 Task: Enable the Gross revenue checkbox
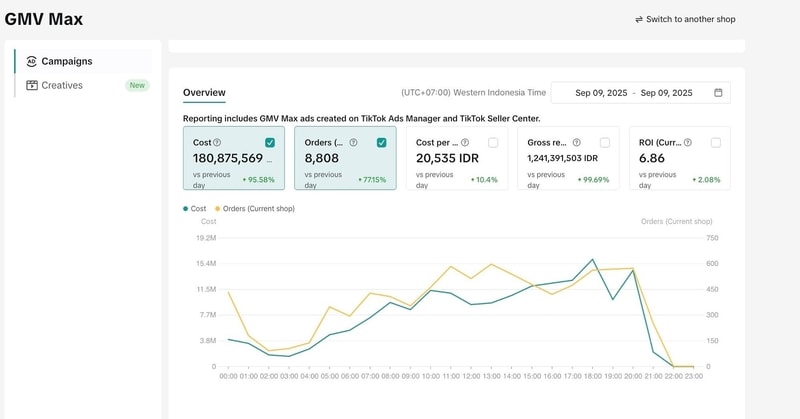tap(604, 143)
